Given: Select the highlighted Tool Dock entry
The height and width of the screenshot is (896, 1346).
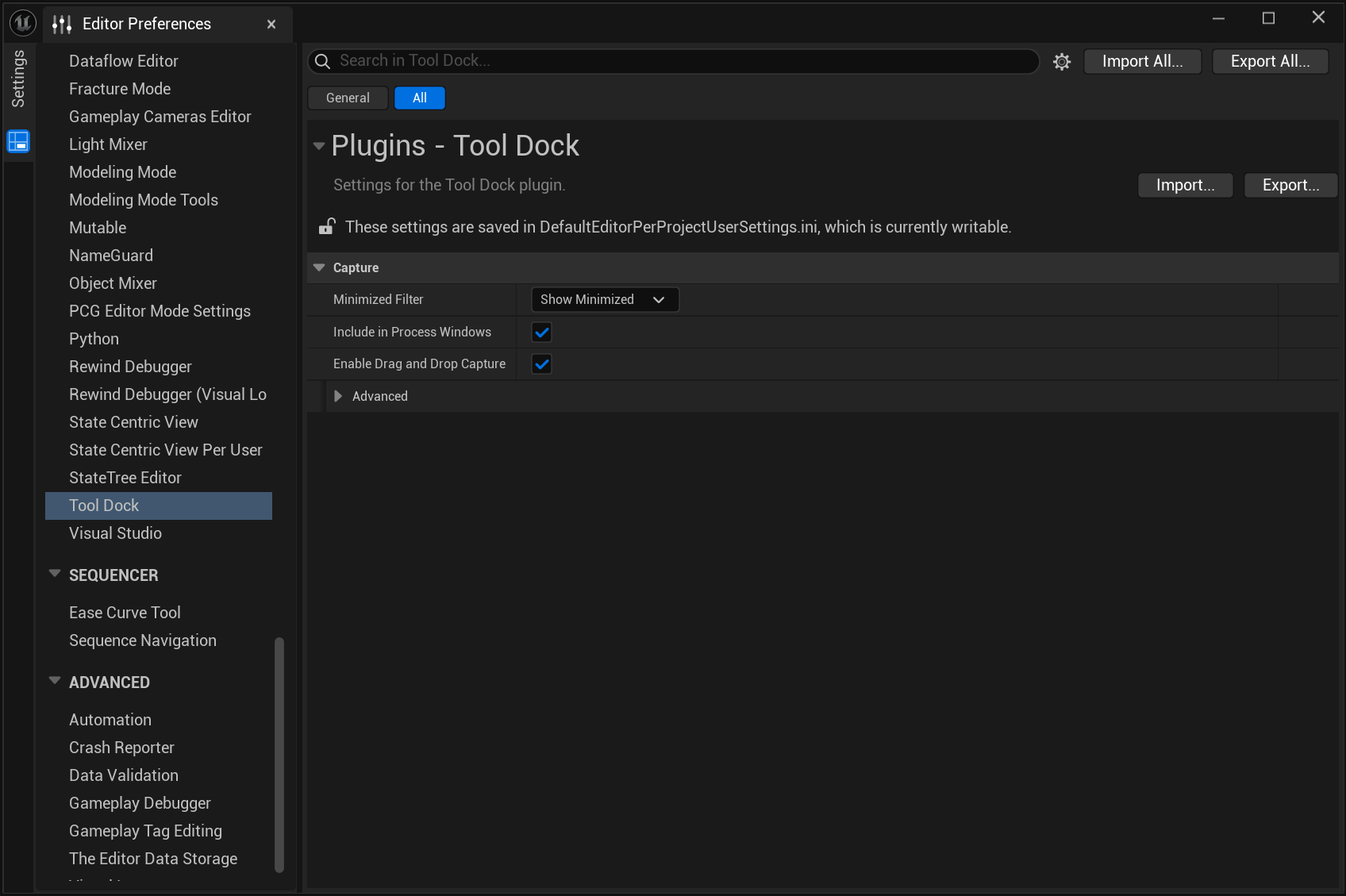Looking at the screenshot, I should pos(159,506).
